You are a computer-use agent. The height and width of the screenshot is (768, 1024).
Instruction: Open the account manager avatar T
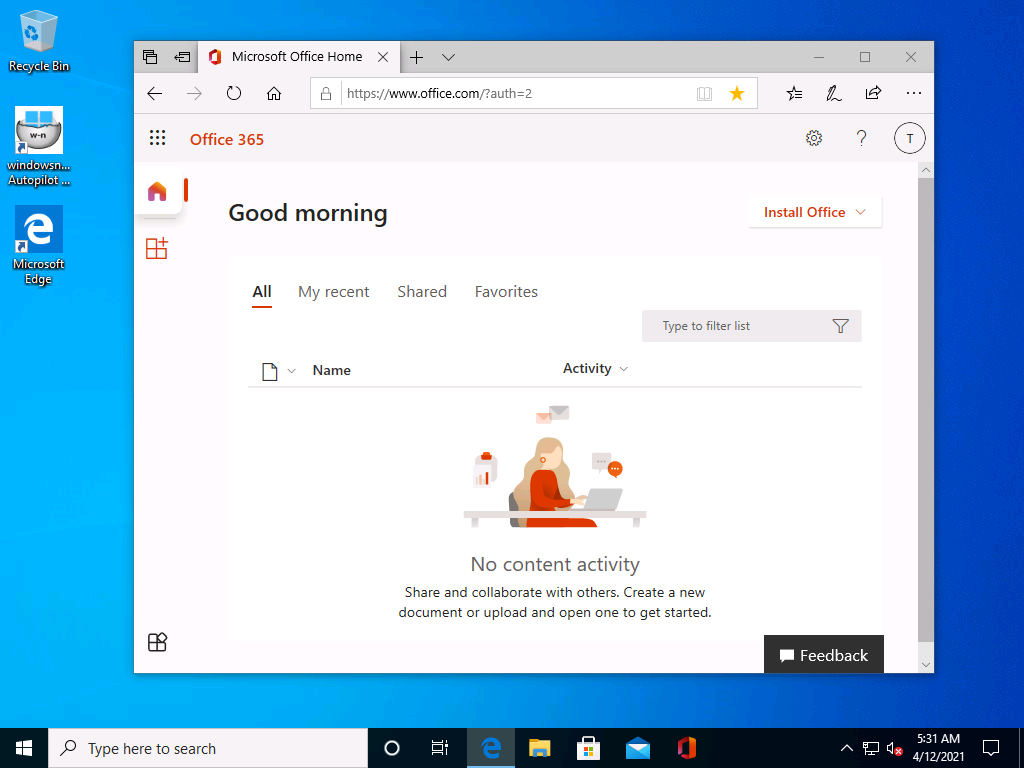pos(910,138)
